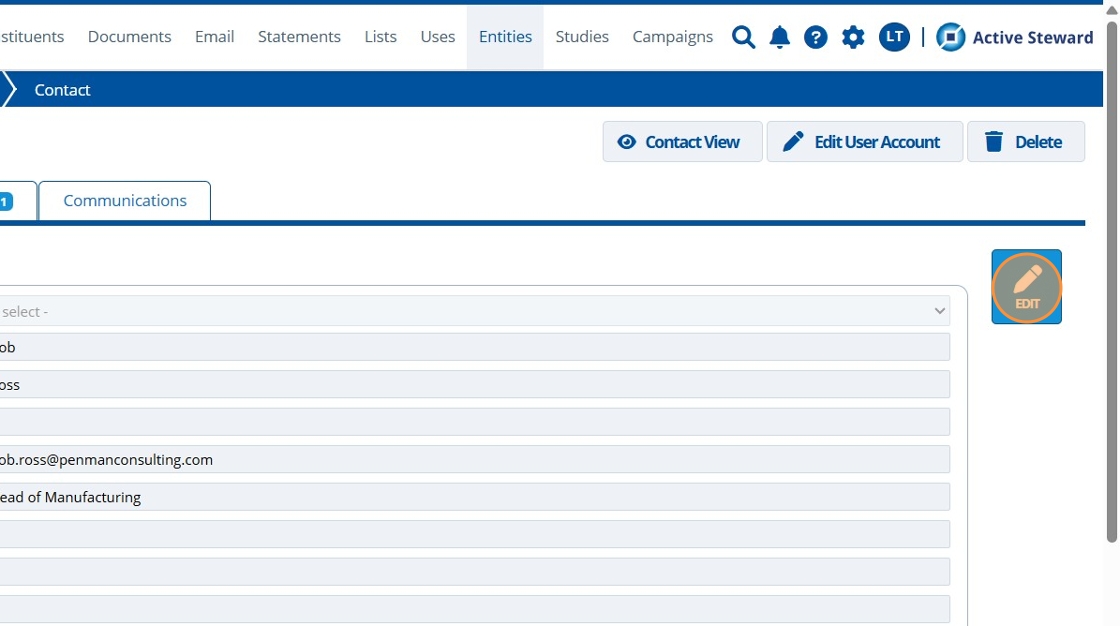
Task: Open notifications bell icon
Action: (x=779, y=37)
